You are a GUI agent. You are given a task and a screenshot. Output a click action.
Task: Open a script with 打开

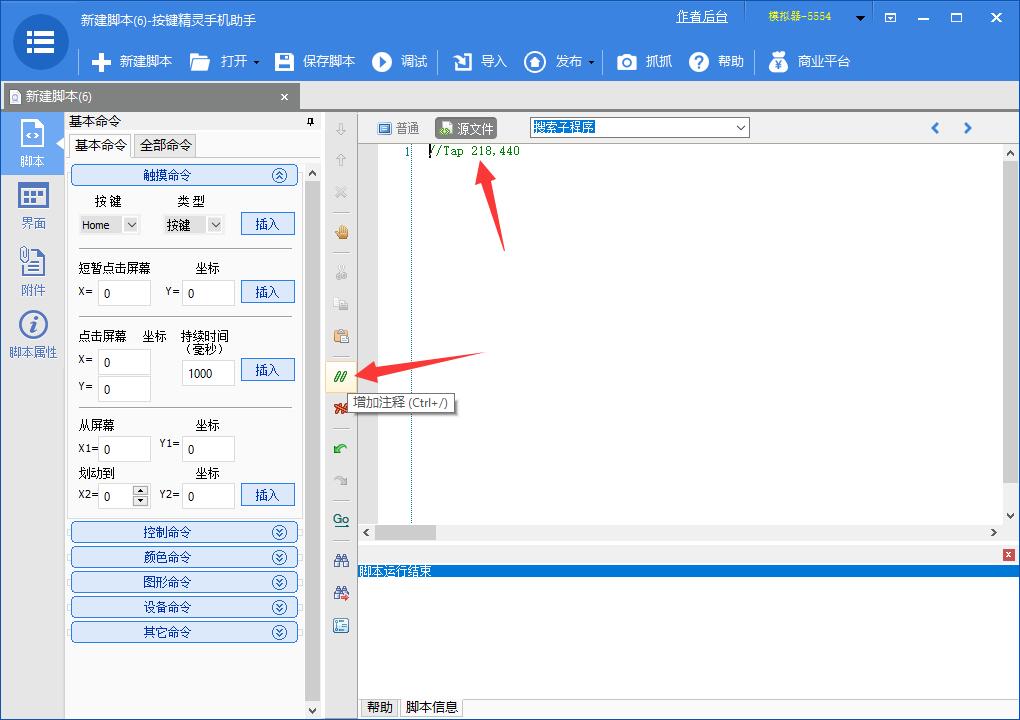(x=218, y=62)
